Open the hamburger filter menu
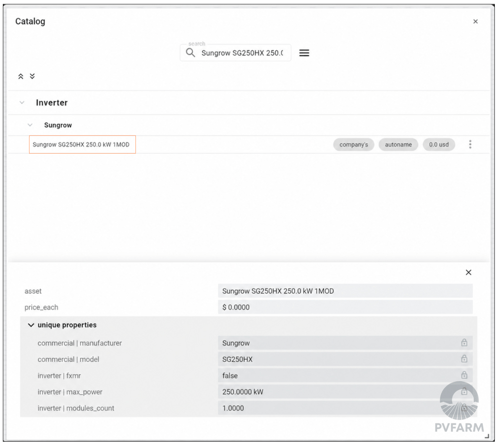 pos(304,53)
